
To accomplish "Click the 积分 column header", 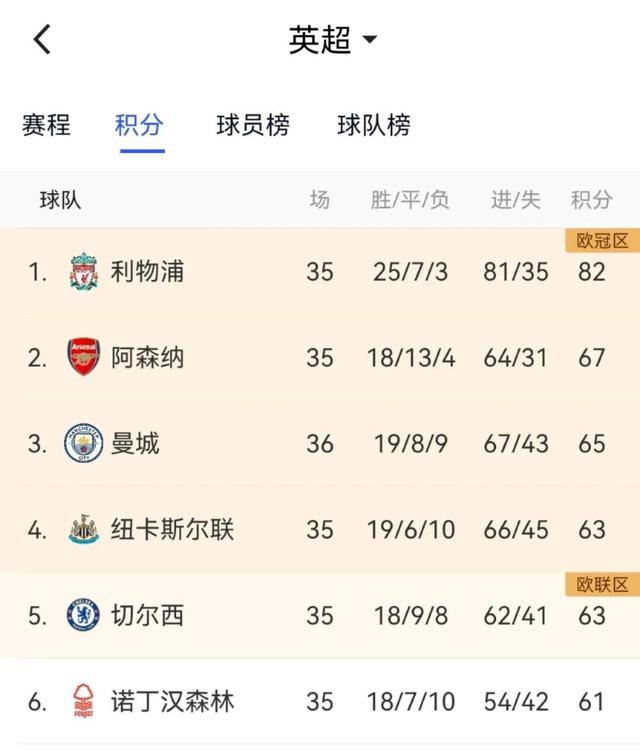I will 591,200.
